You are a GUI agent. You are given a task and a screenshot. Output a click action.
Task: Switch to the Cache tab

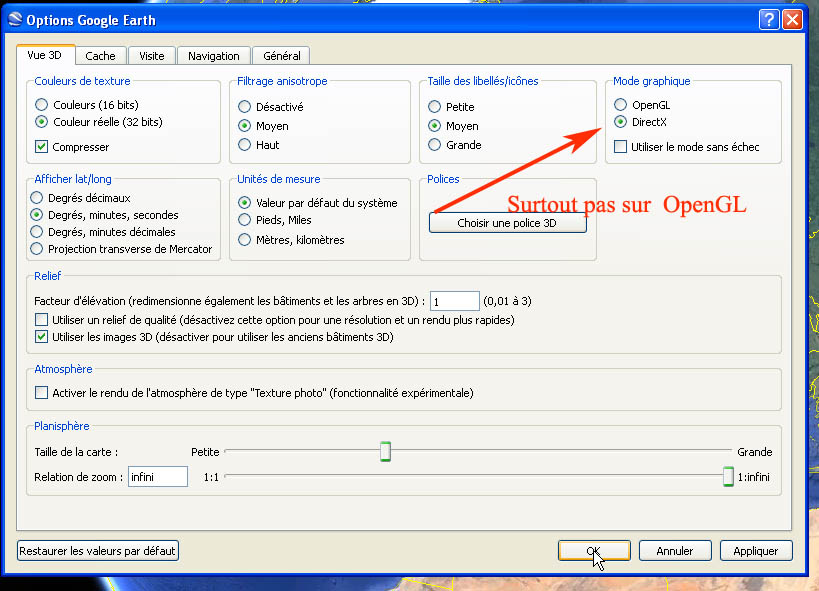(x=100, y=56)
